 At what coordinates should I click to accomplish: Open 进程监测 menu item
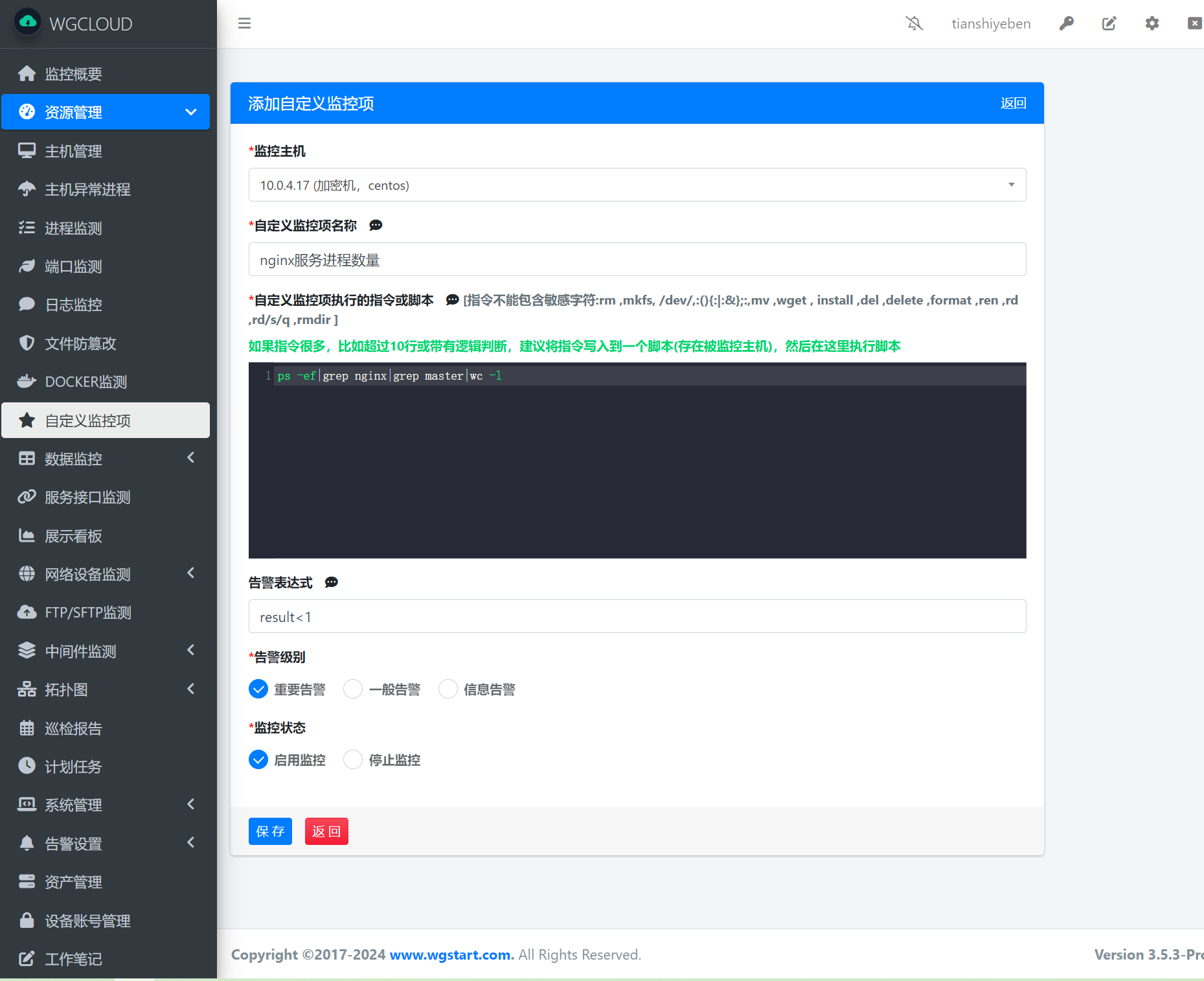[x=106, y=227]
